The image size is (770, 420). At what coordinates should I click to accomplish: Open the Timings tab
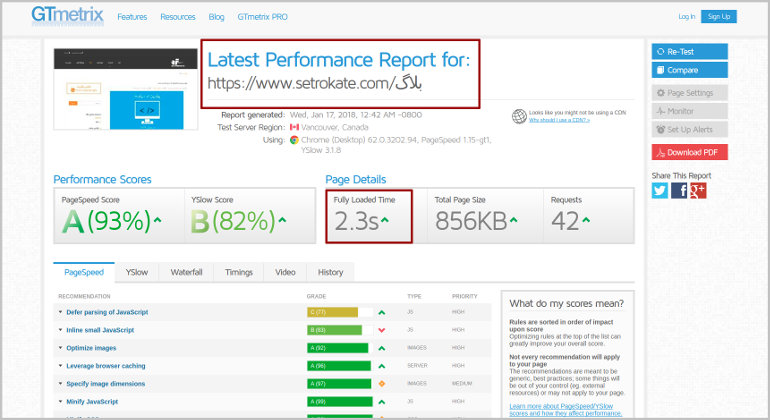pos(239,272)
